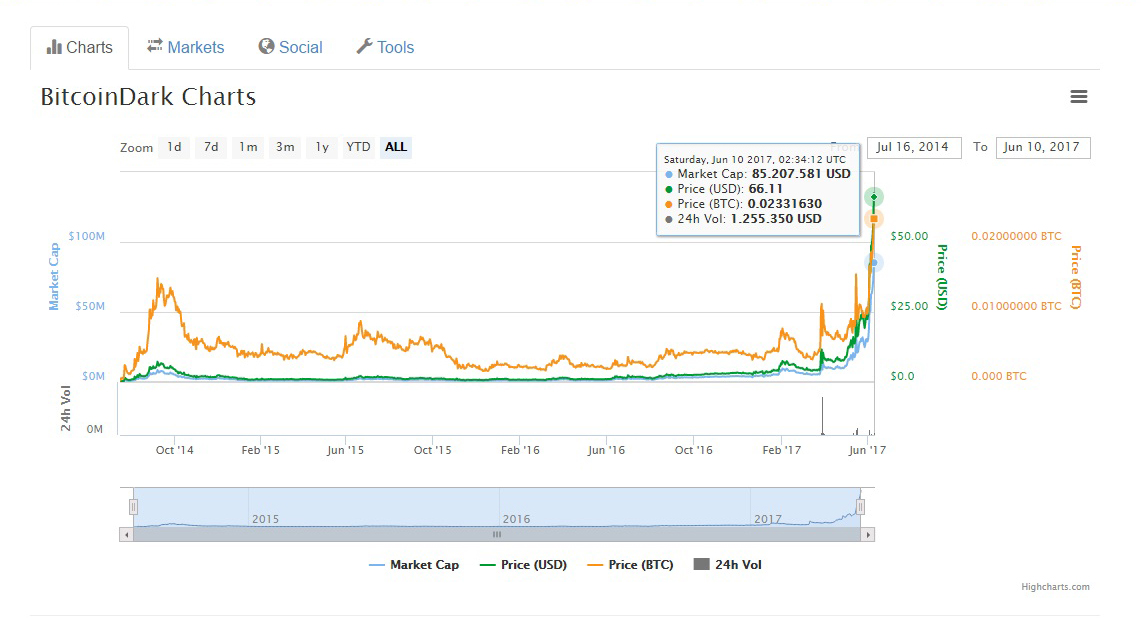The width and height of the screenshot is (1141, 618).
Task: Toggle Price (BTC) series in legend
Action: 630,565
